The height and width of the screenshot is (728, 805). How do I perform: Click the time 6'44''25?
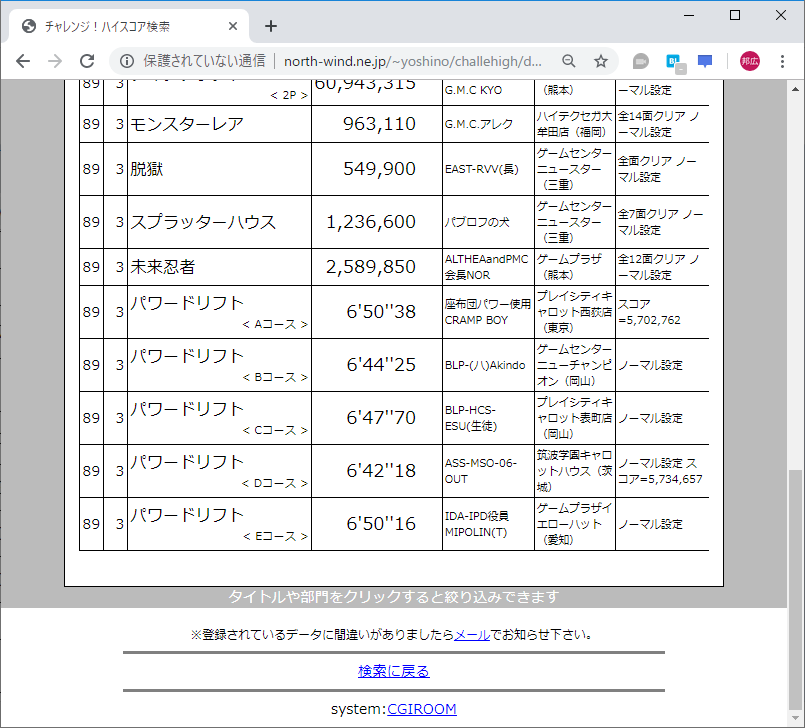click(x=381, y=365)
